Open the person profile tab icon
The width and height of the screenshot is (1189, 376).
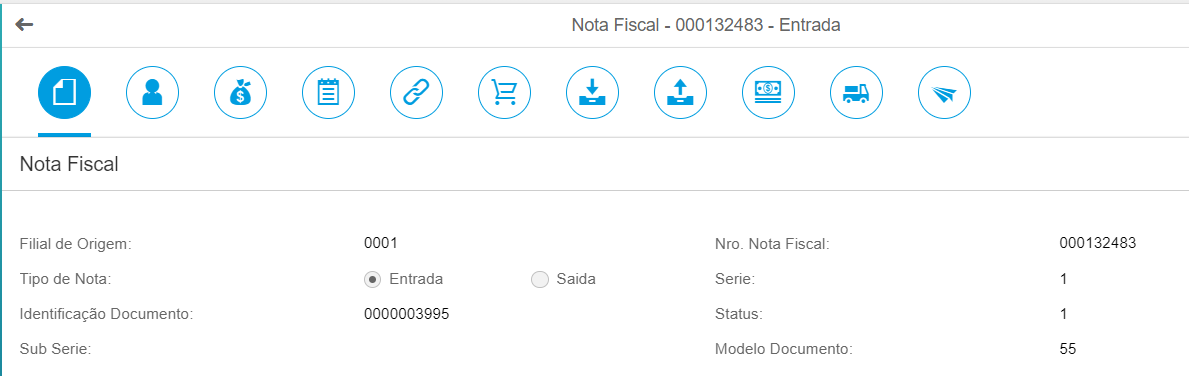(152, 92)
